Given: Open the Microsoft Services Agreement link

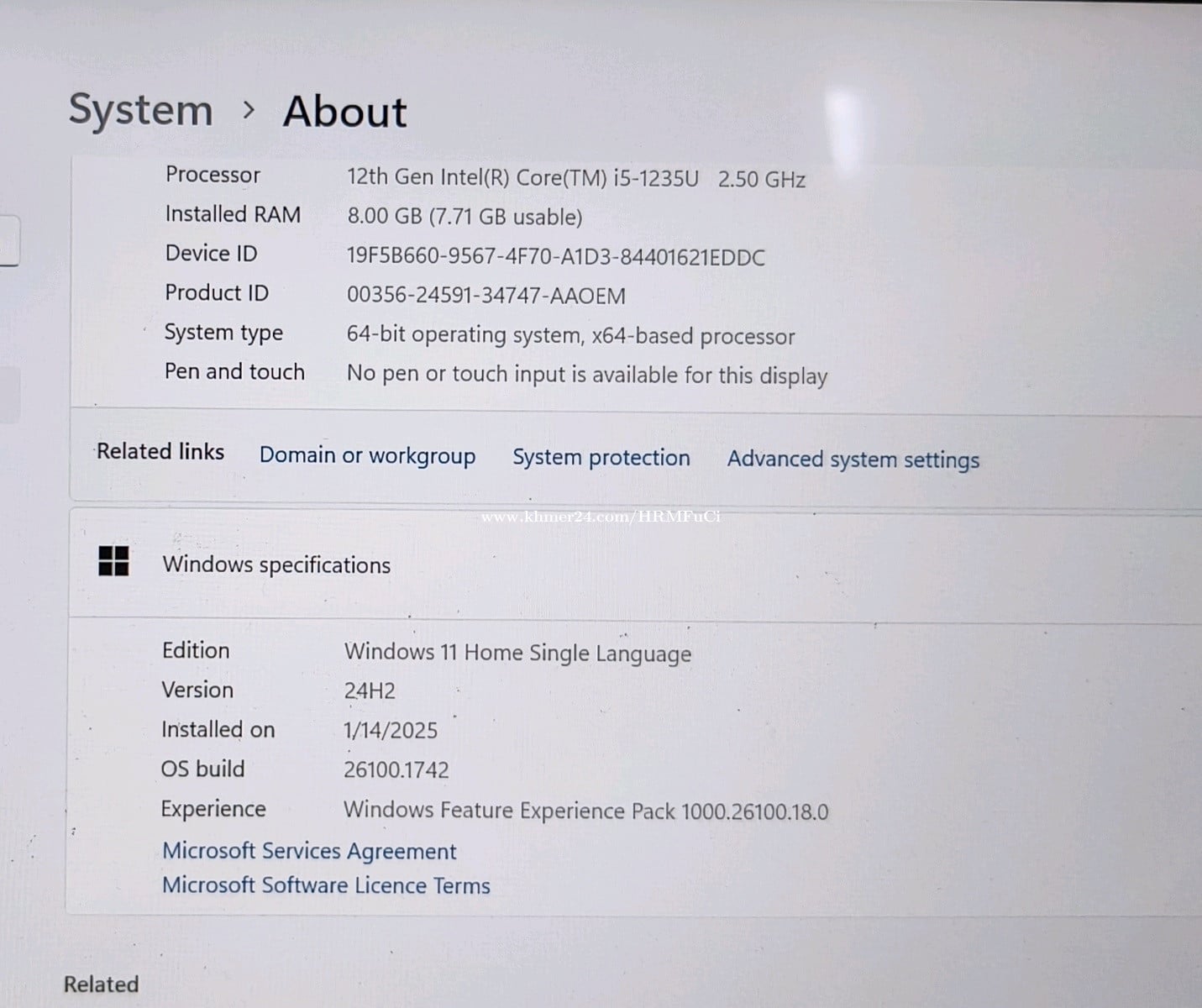Looking at the screenshot, I should pyautogui.click(x=309, y=851).
